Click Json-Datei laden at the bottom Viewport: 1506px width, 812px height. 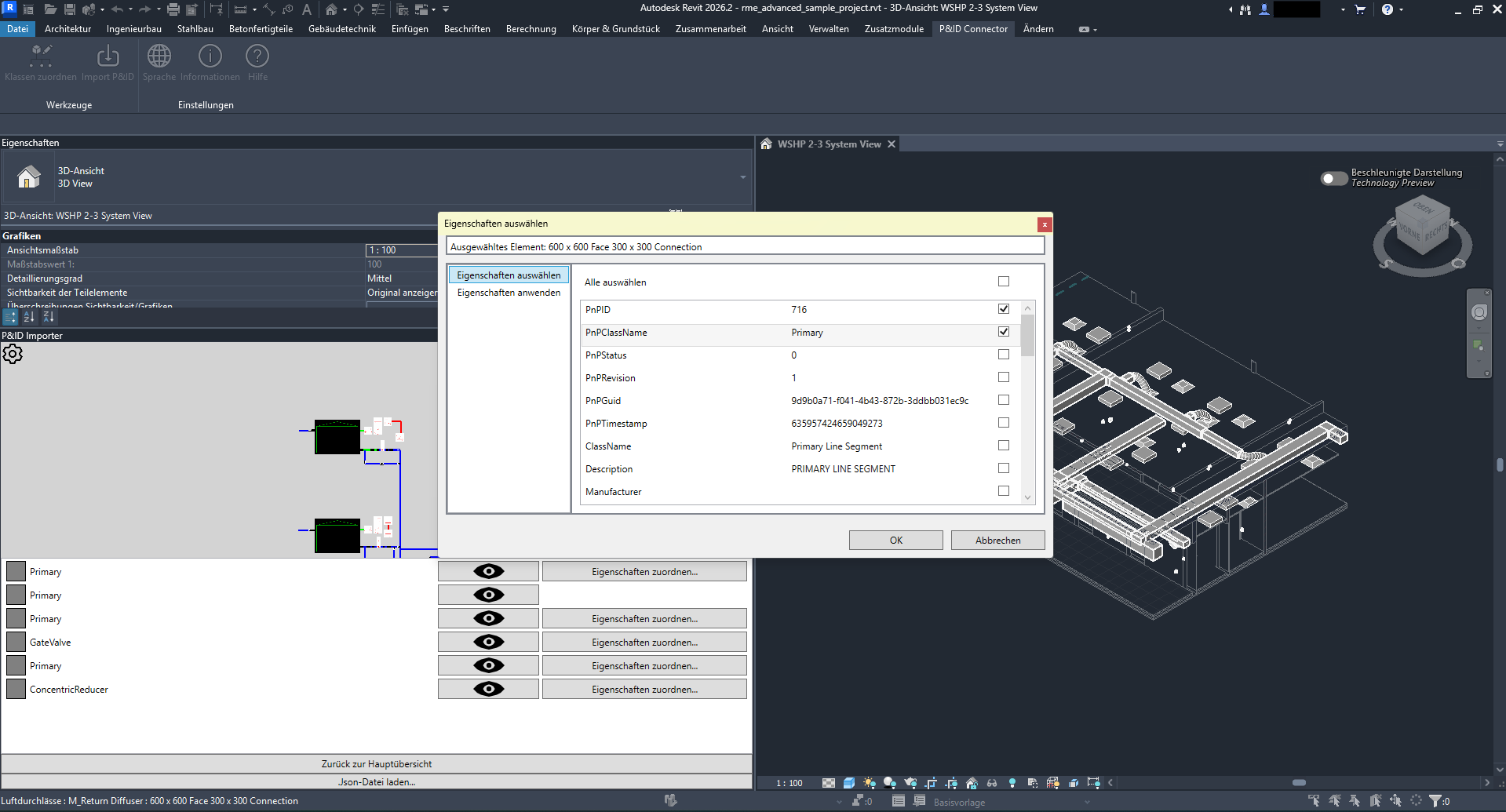click(x=376, y=781)
